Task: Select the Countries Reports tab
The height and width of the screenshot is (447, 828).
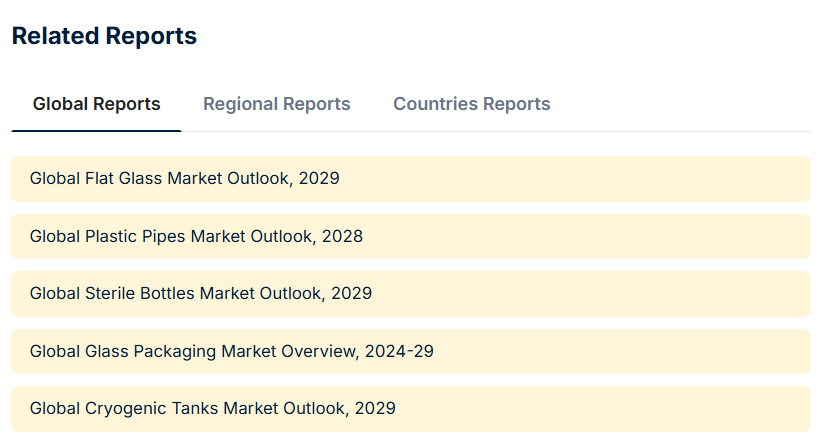Action: (471, 104)
